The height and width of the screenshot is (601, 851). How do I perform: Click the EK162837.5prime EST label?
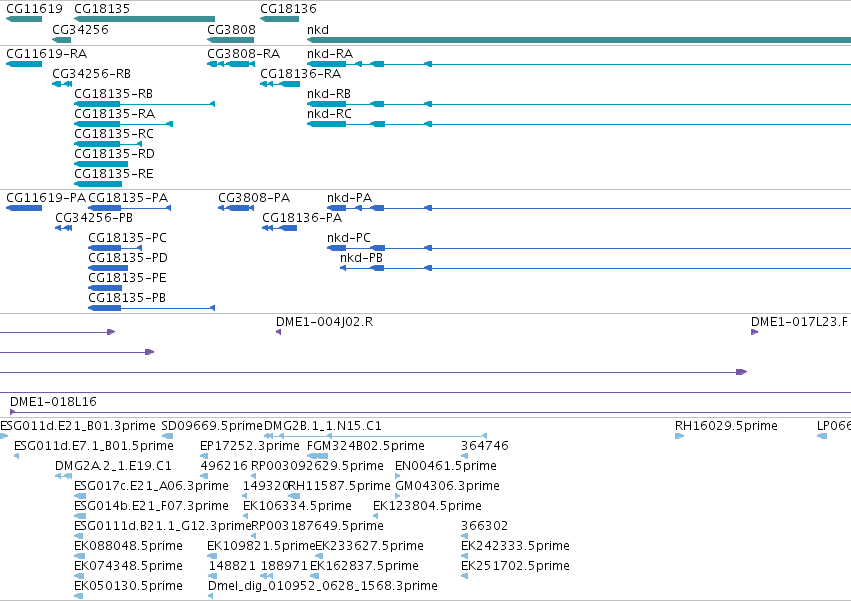pos(364,566)
